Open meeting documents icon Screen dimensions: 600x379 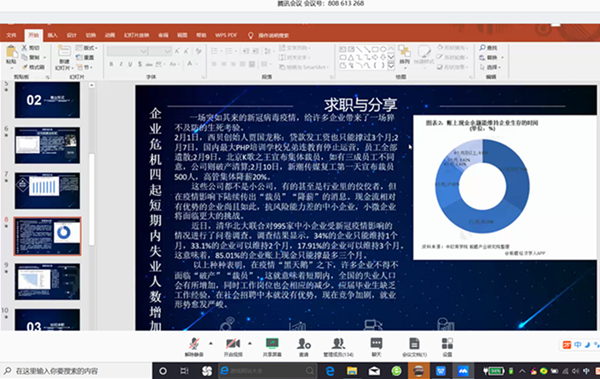[414, 347]
